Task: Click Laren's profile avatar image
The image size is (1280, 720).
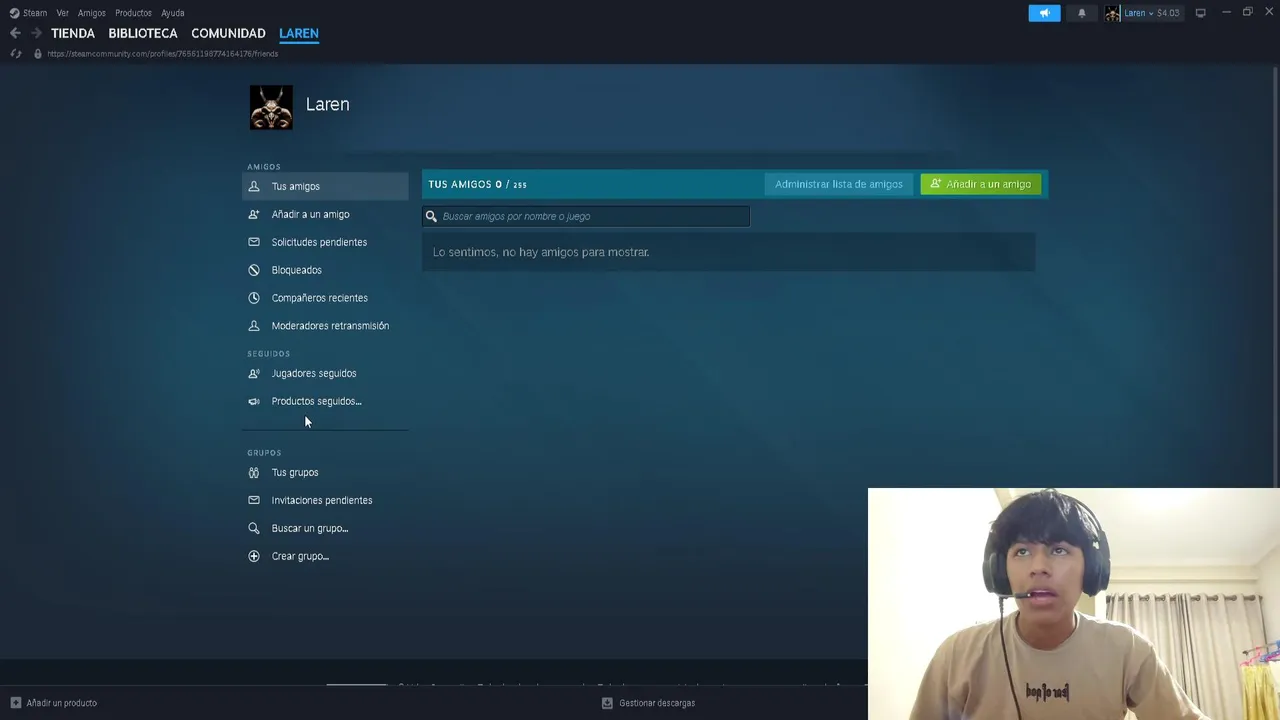Action: click(x=271, y=107)
